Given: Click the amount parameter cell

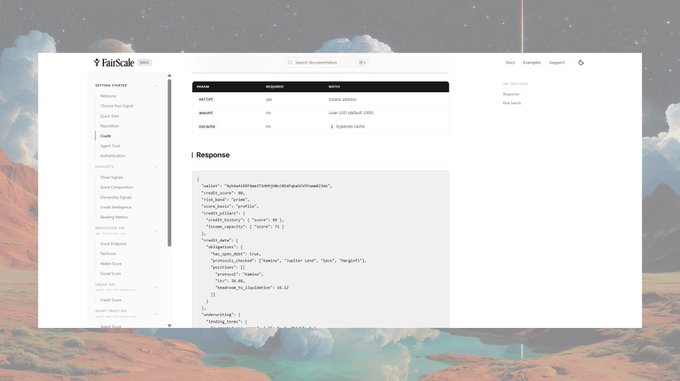Looking at the screenshot, I should click(206, 113).
